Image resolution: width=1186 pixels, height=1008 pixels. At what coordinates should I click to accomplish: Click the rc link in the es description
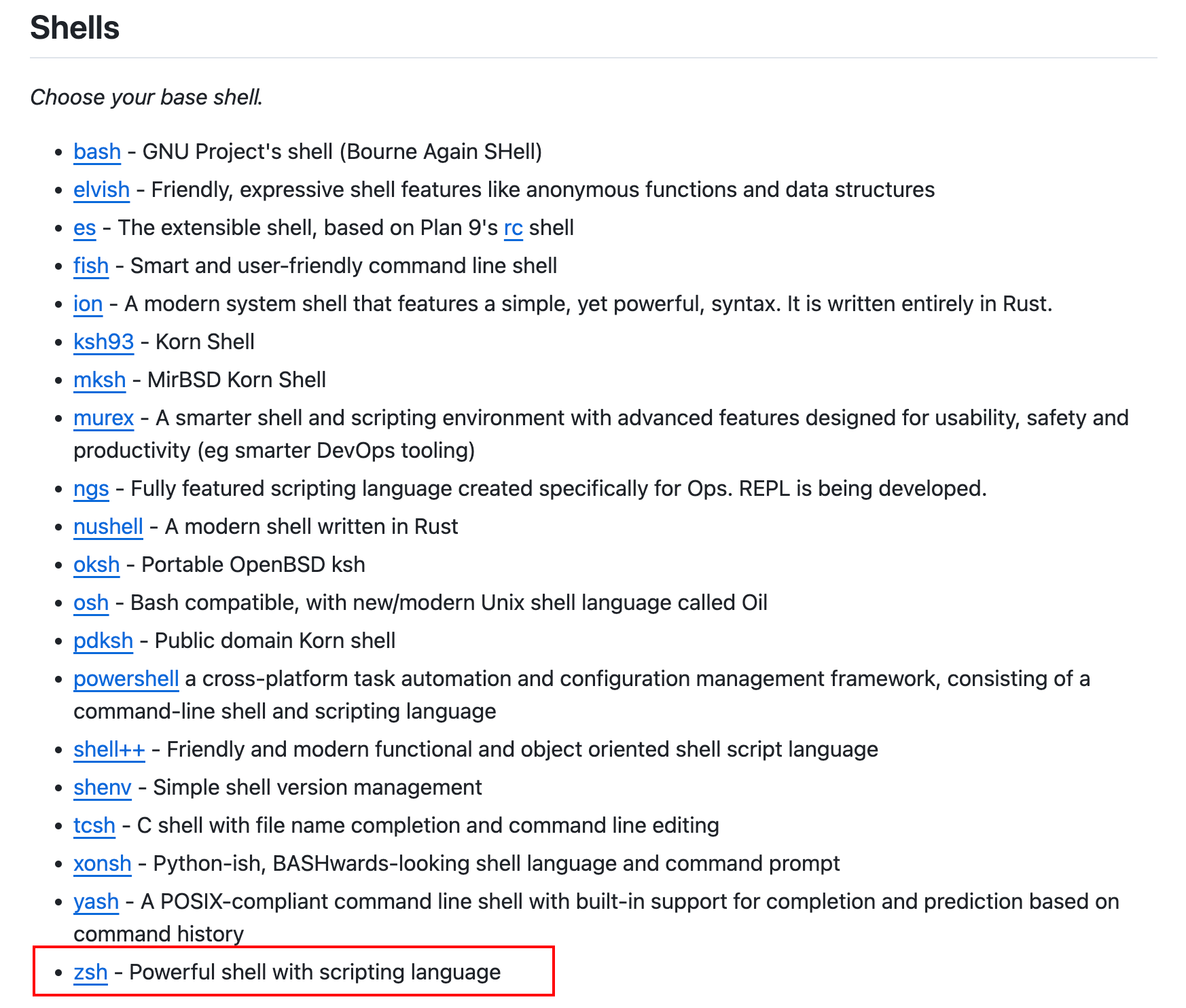pyautogui.click(x=513, y=228)
